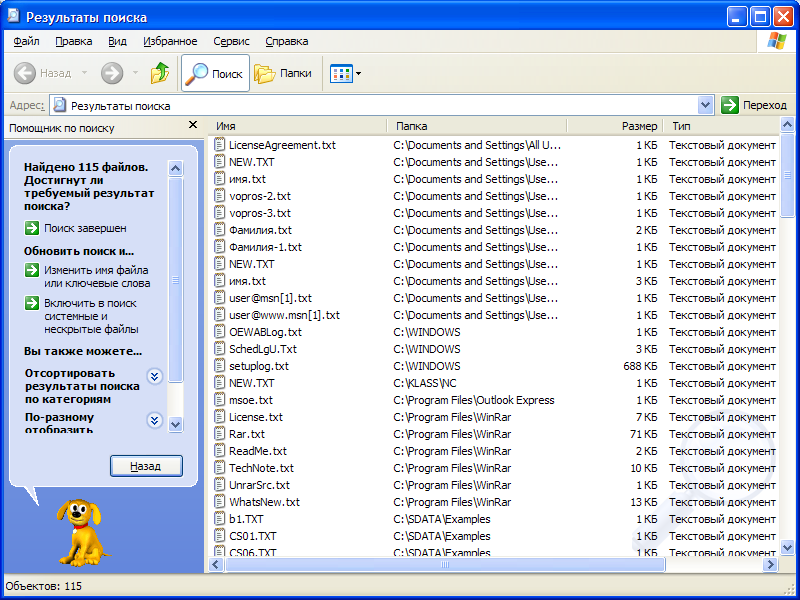Click the search pane scroll down arrow
The height and width of the screenshot is (600, 800).
[176, 424]
